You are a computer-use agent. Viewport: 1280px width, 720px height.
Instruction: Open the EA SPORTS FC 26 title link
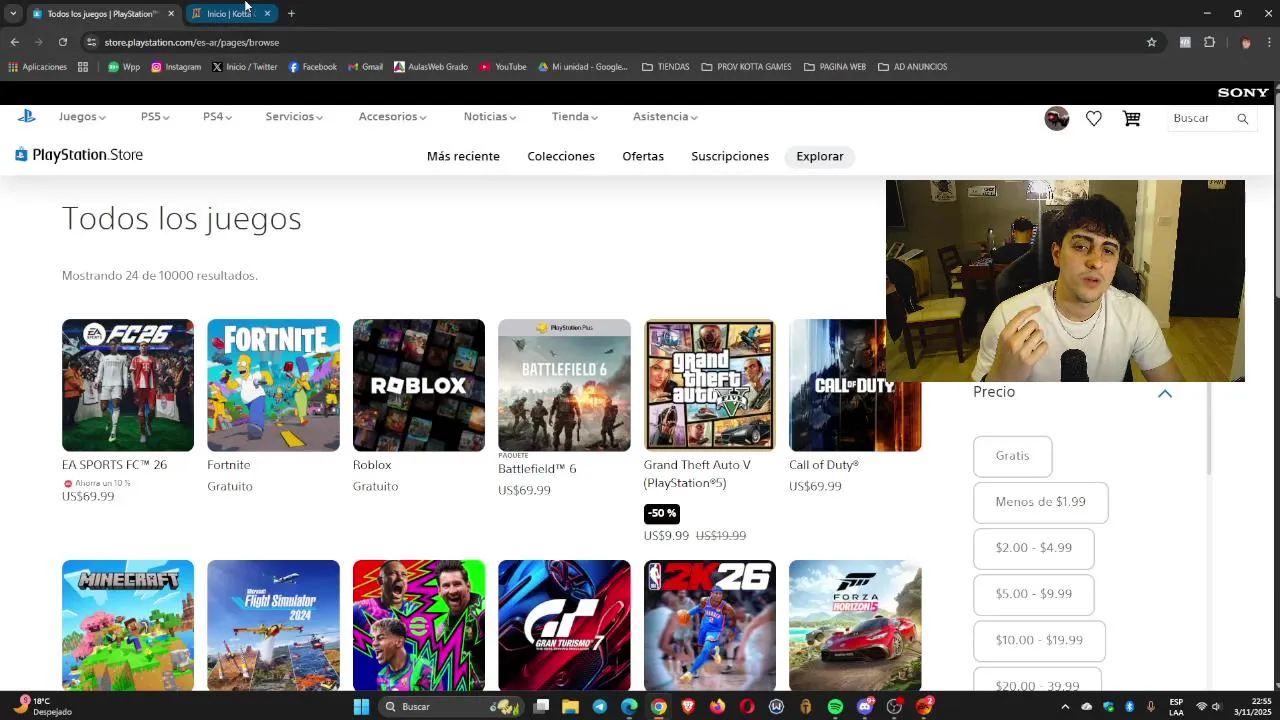click(x=114, y=465)
